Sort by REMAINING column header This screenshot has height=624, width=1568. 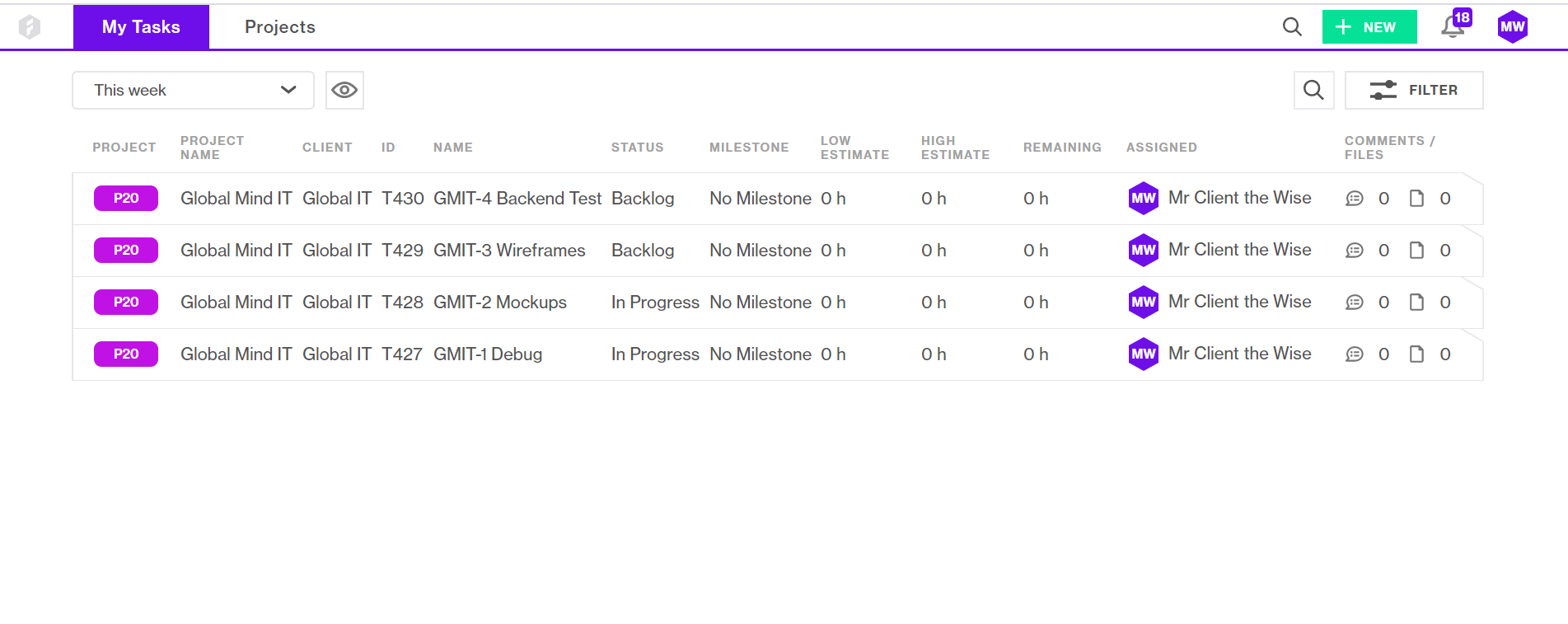[1062, 148]
